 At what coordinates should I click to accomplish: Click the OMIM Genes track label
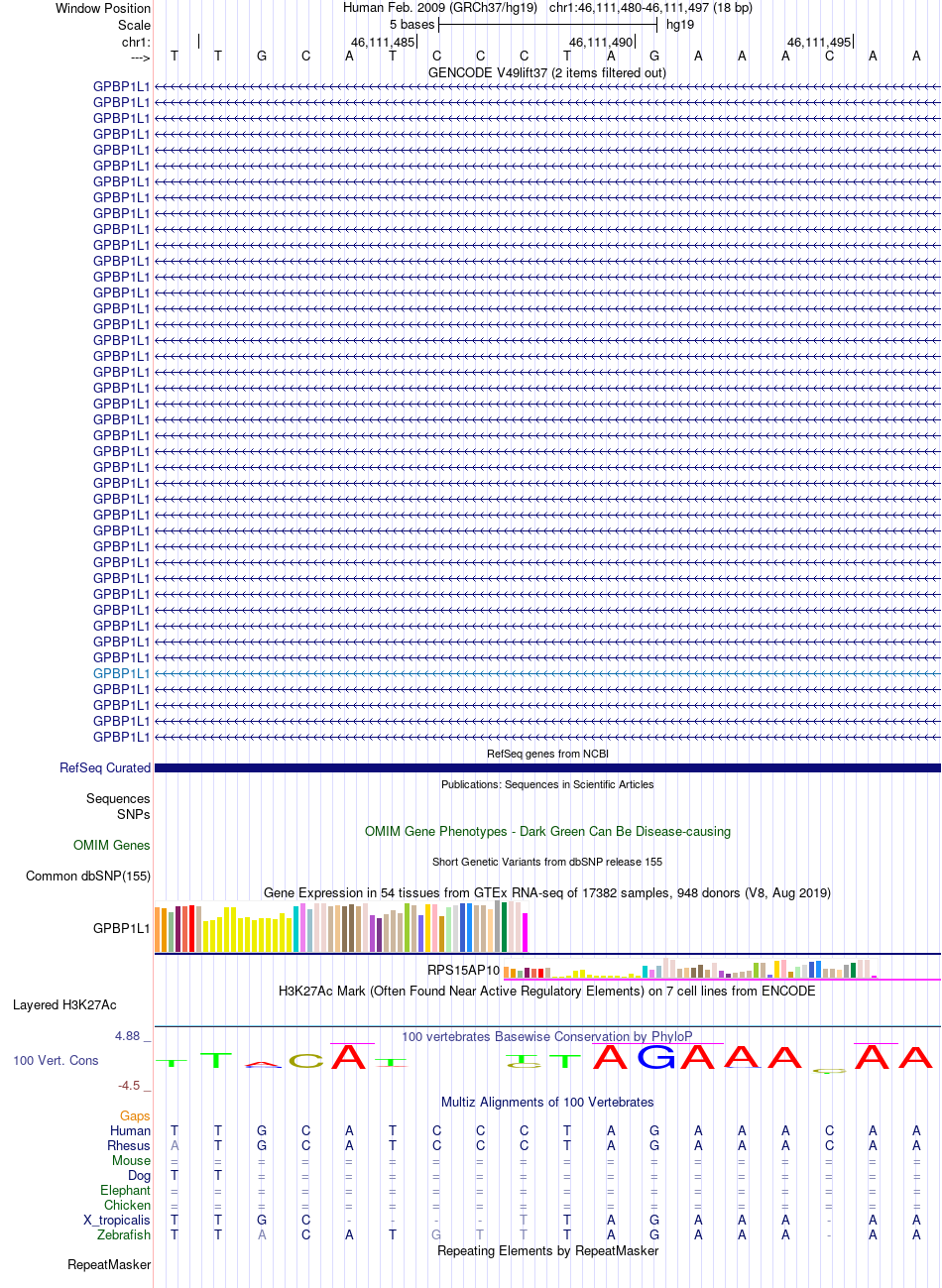click(x=112, y=846)
